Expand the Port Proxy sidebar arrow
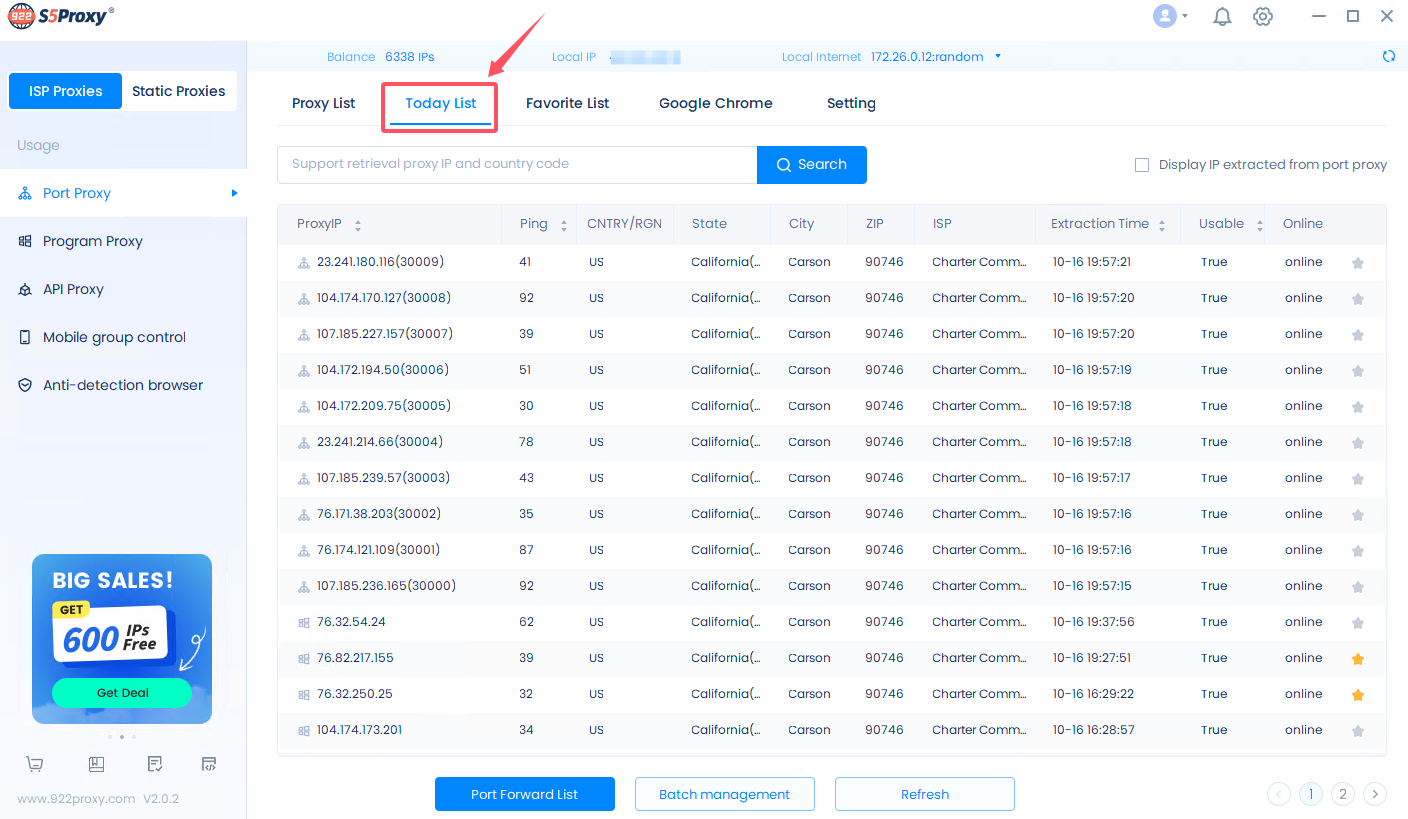The image size is (1408, 819). [234, 193]
